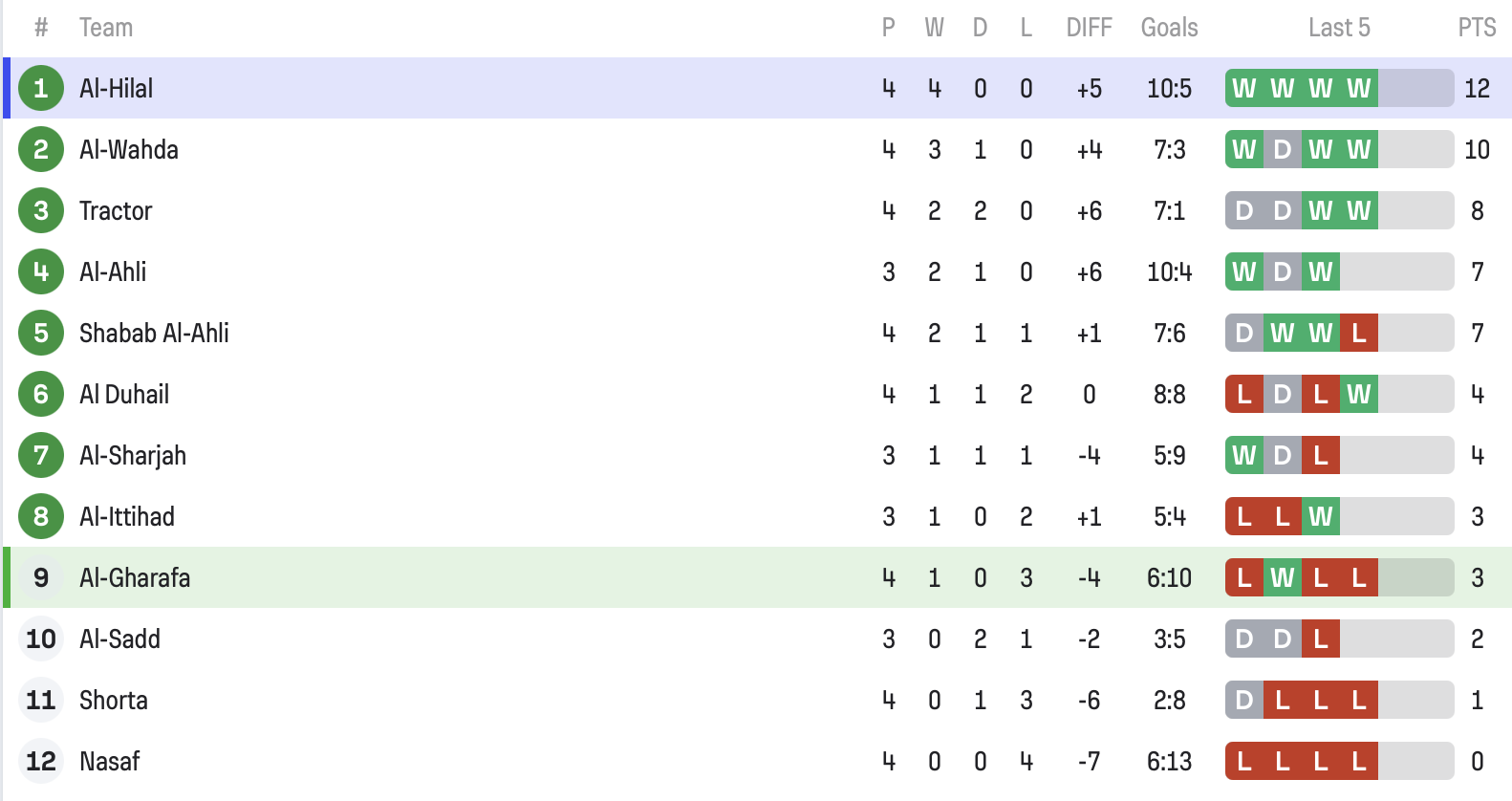Sort table by PTS column header
Image resolution: width=1512 pixels, height=801 pixels.
tap(1477, 28)
